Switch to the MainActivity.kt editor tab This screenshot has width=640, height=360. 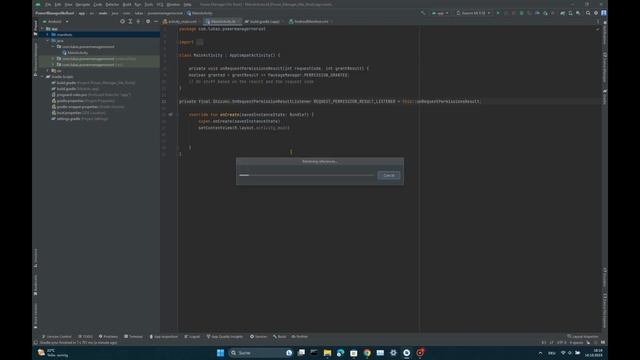(222, 21)
